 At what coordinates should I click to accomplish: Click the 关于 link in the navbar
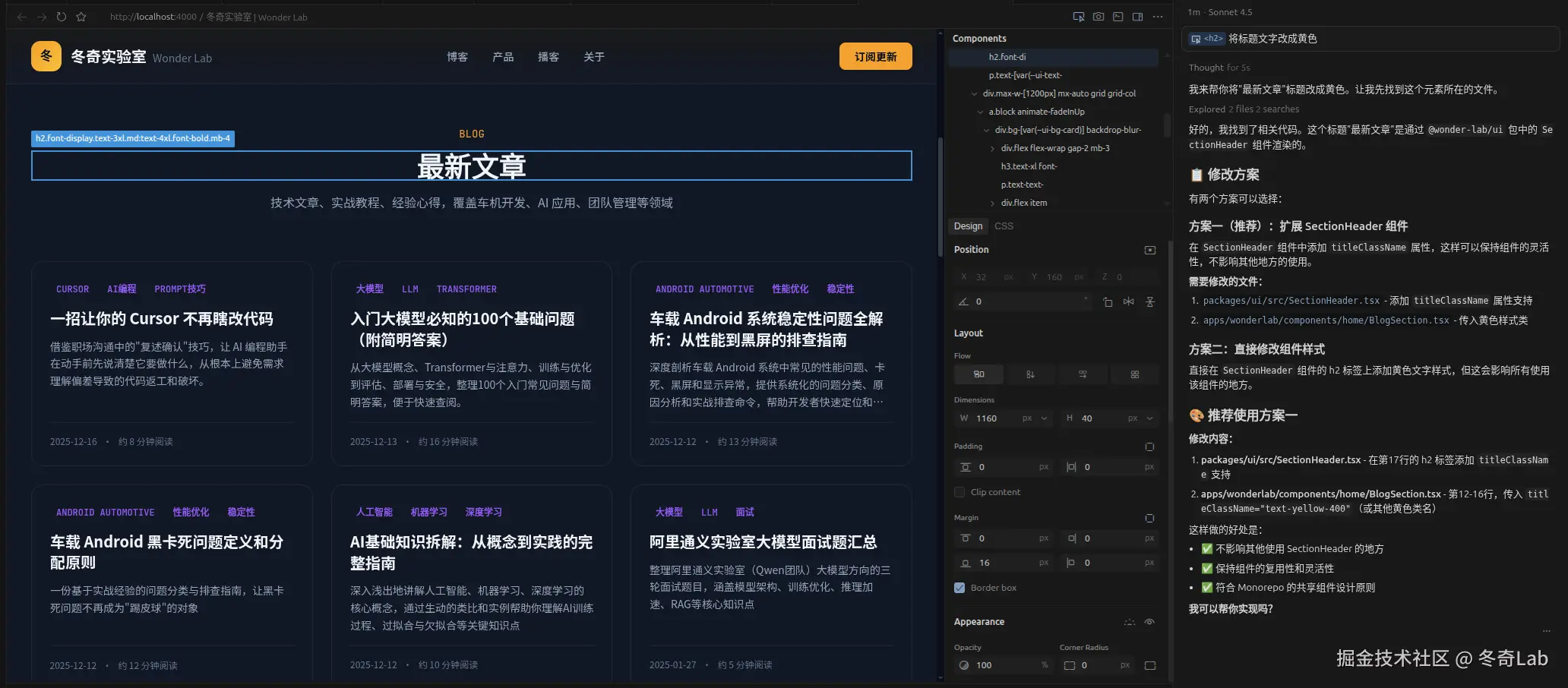[593, 56]
